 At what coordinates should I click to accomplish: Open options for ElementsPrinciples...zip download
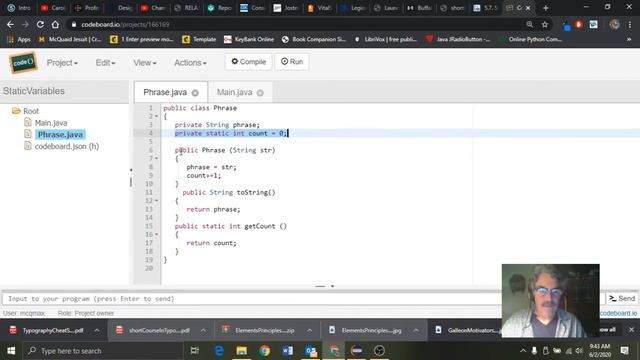[x=309, y=330]
